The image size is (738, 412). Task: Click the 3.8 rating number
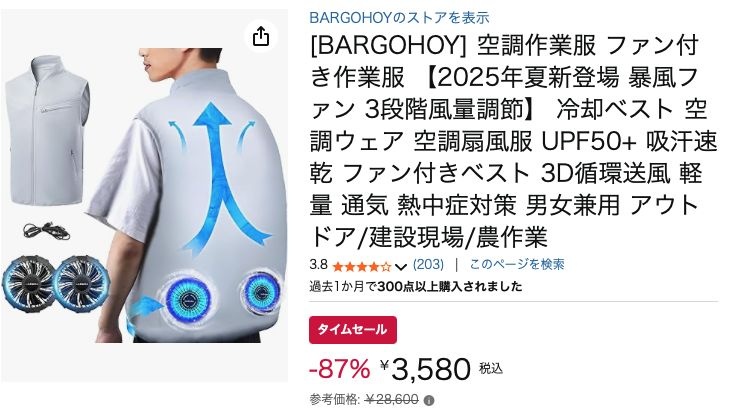(319, 265)
